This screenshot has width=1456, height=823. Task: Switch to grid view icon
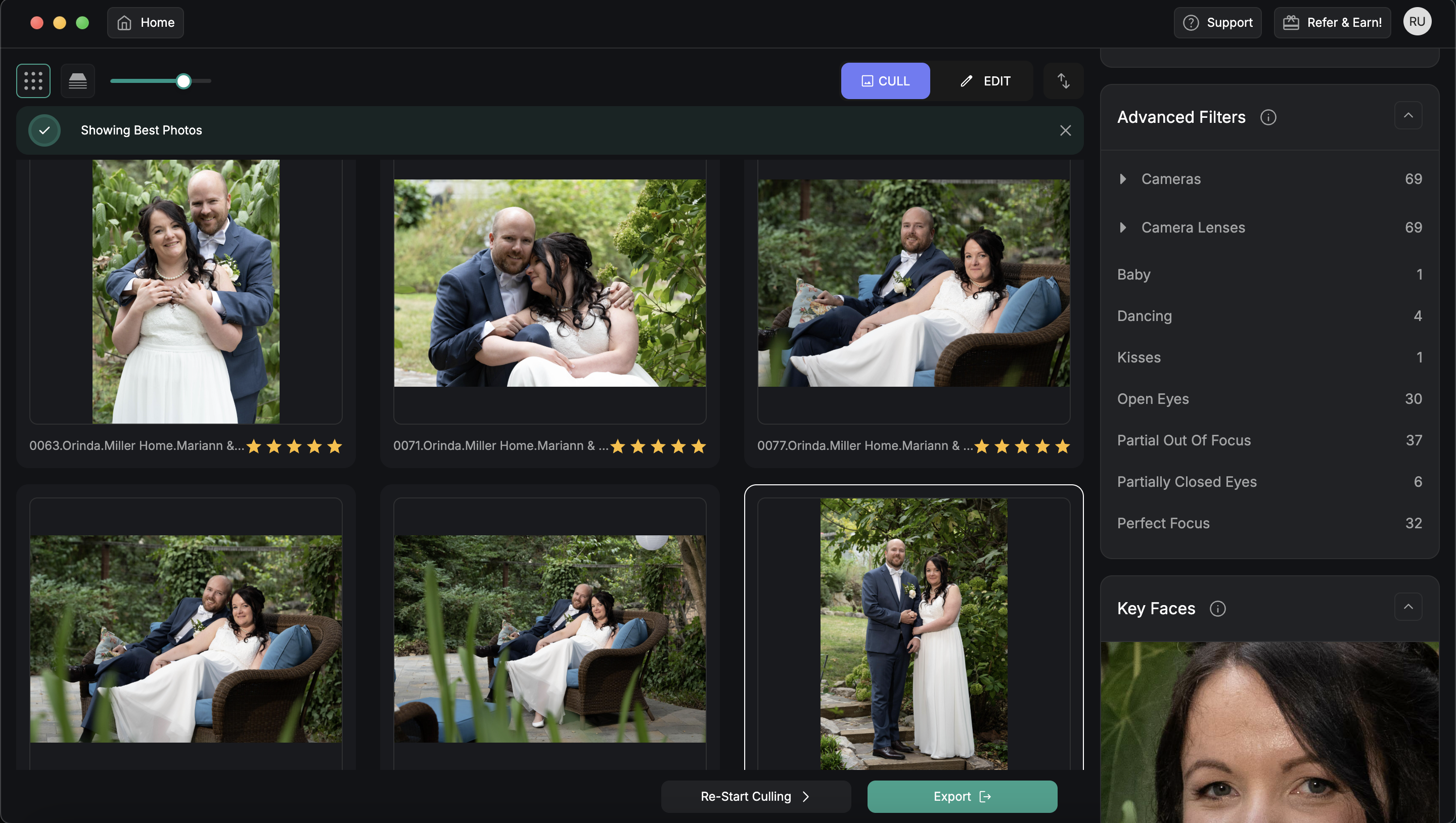pyautogui.click(x=33, y=81)
